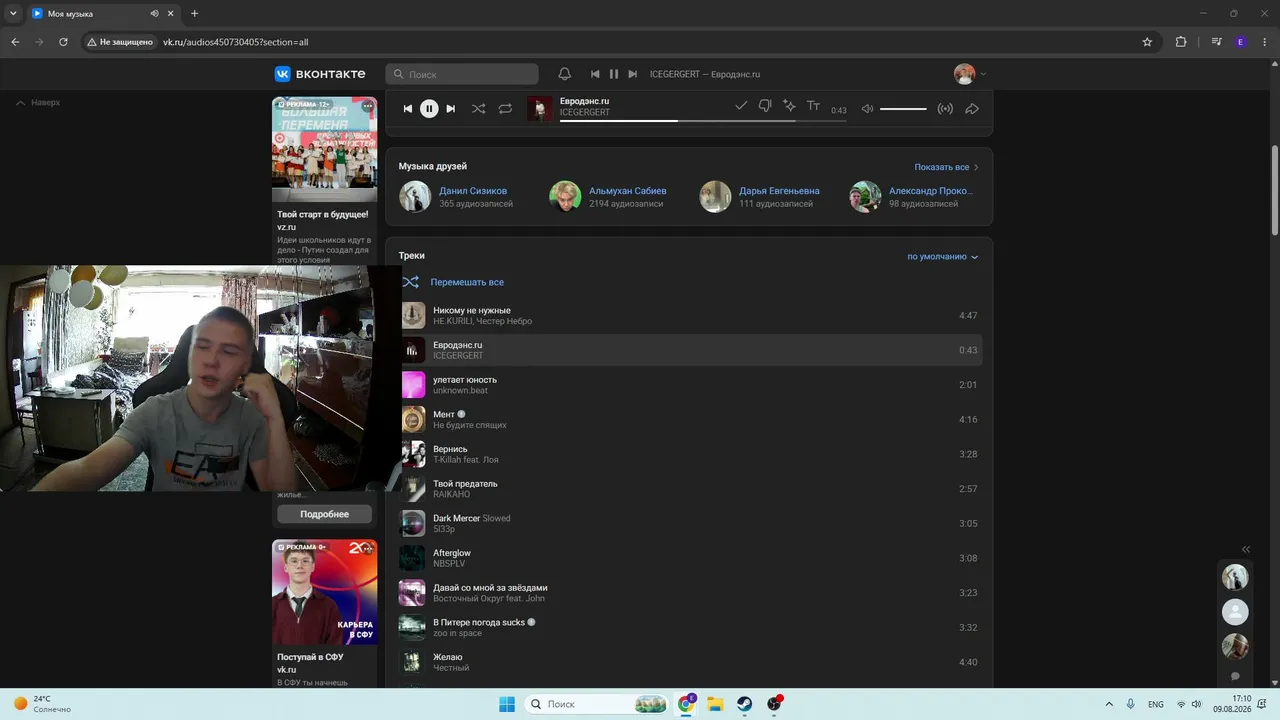Open a new Chrome tab
Image resolution: width=1280 pixels, height=720 pixels.
[194, 14]
